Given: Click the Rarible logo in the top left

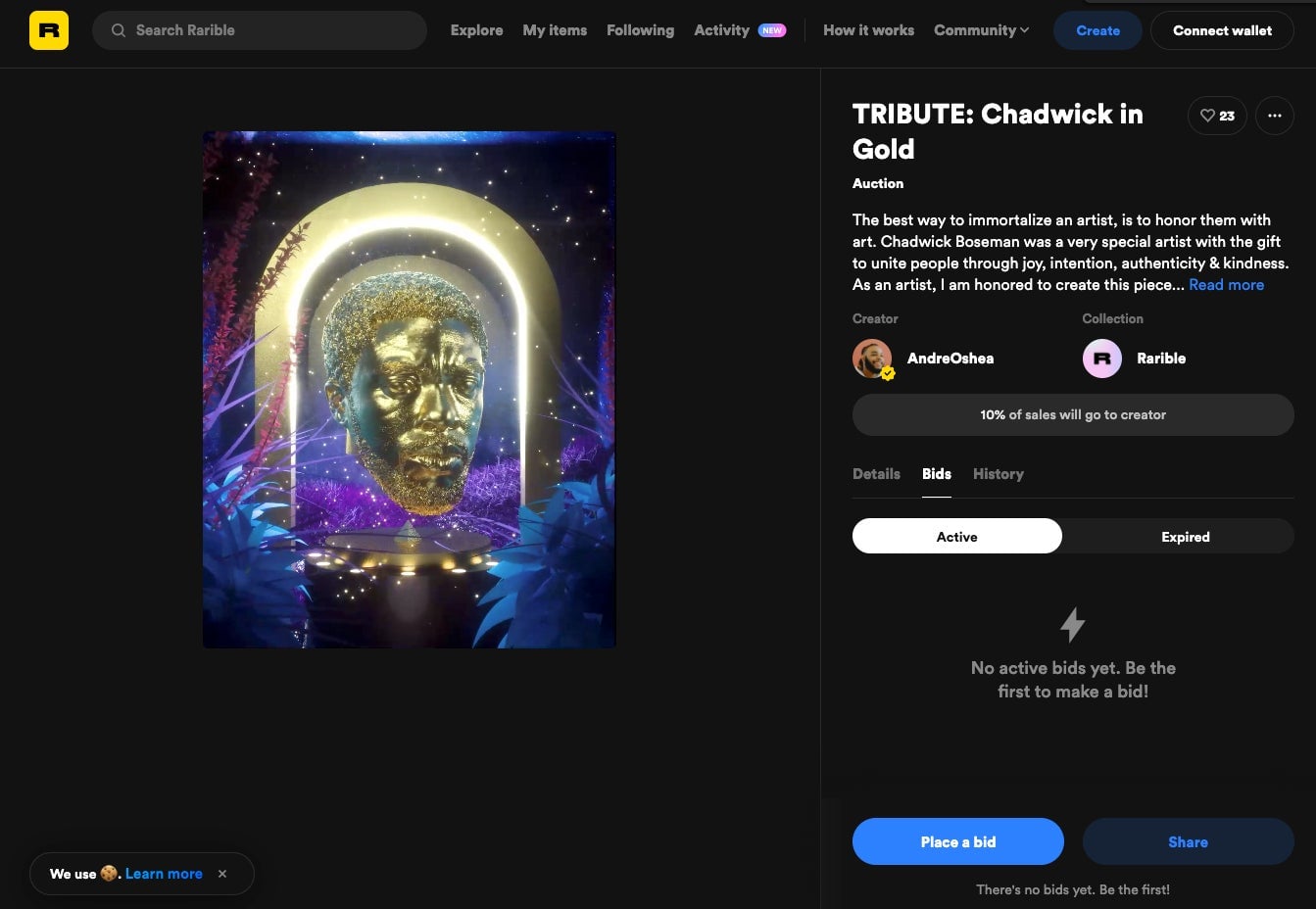Looking at the screenshot, I should point(48,30).
